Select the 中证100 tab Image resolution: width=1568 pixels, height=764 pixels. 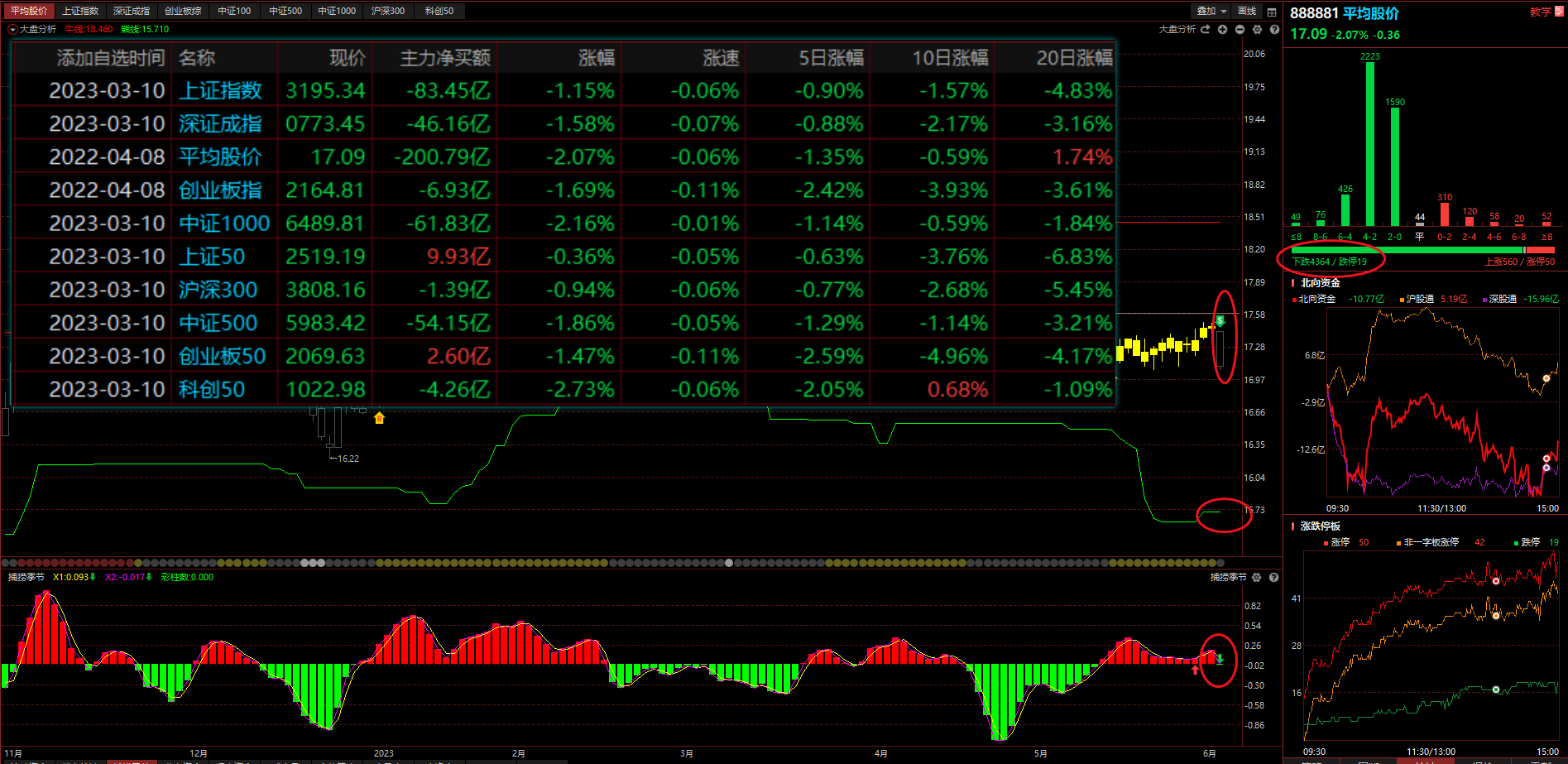[x=234, y=11]
